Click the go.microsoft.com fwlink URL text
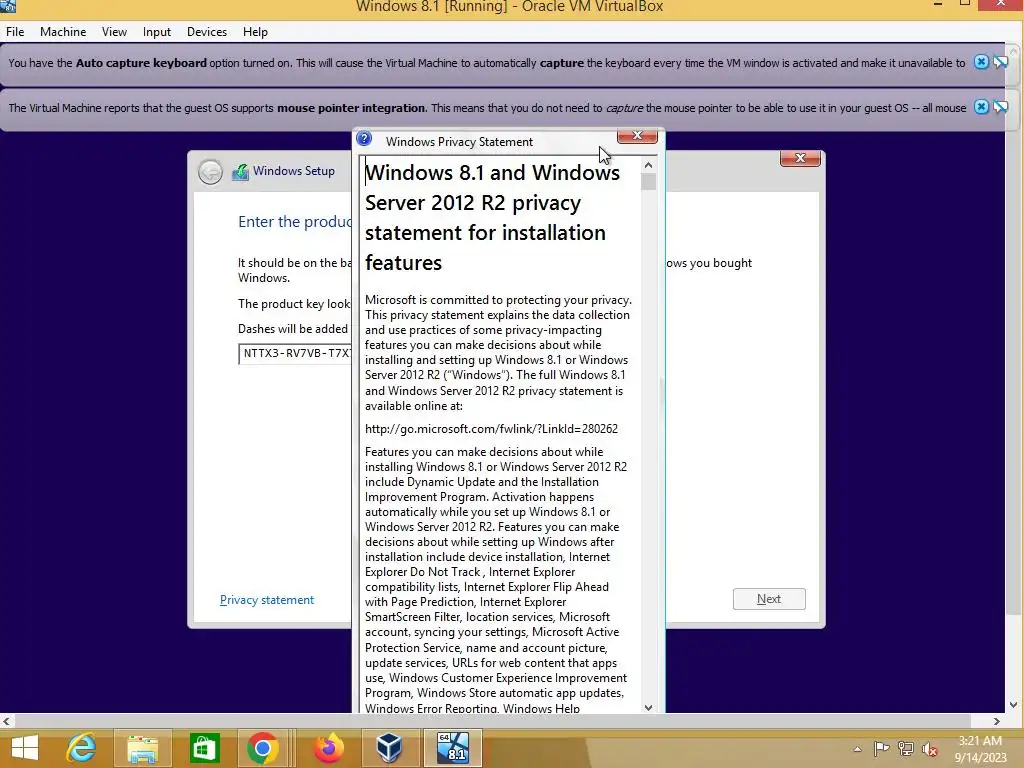Viewport: 1024px width, 768px height. [x=491, y=429]
